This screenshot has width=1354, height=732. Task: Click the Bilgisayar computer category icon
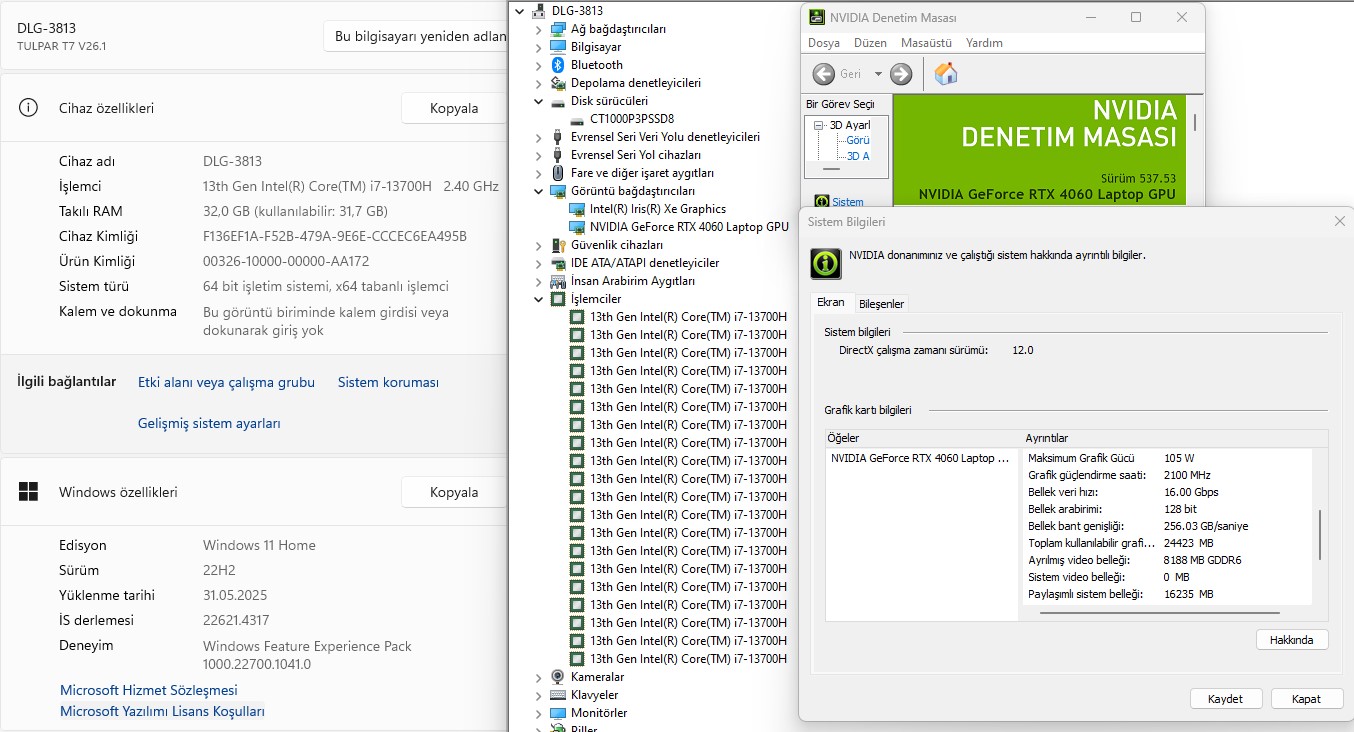tap(558, 47)
